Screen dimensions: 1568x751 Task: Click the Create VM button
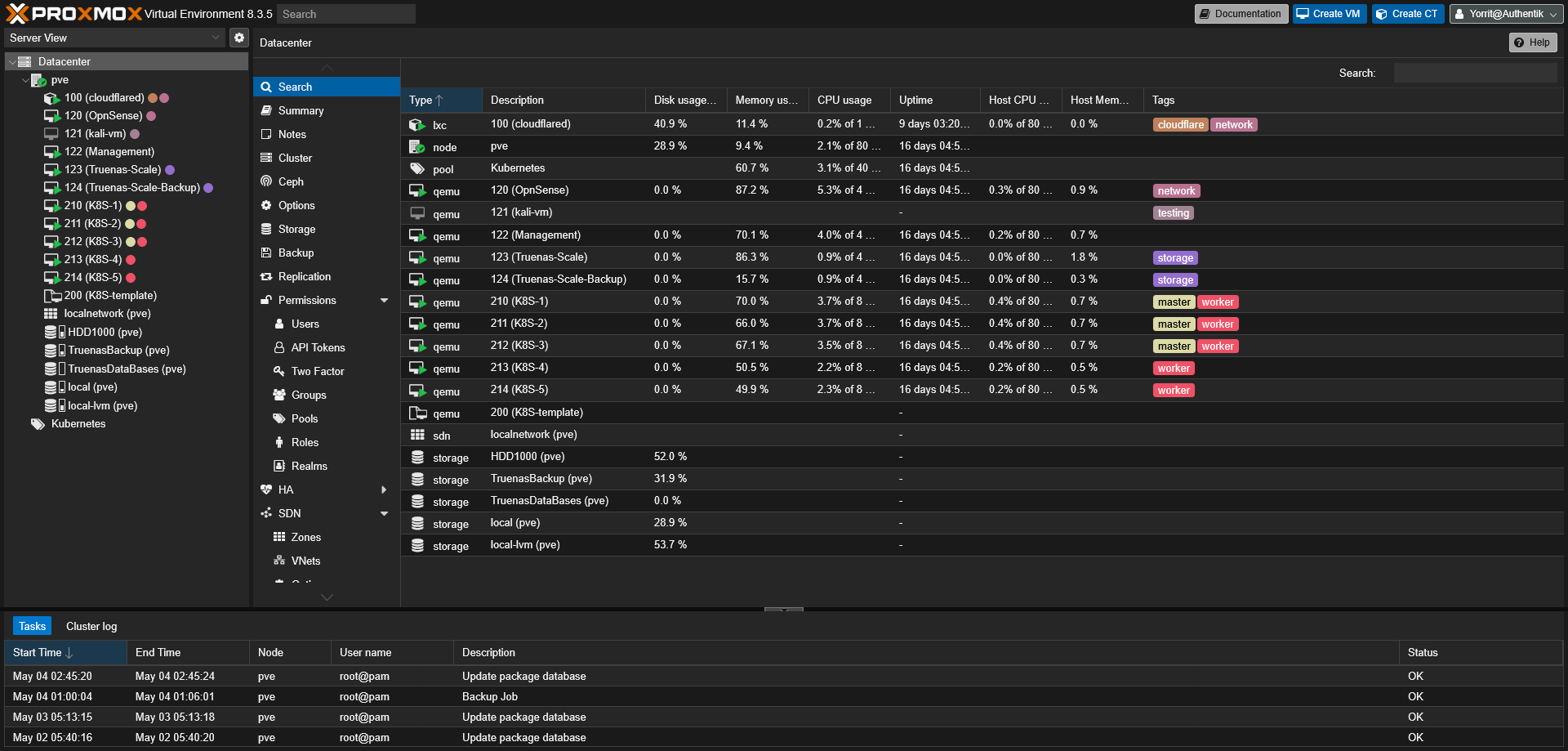1329,14
